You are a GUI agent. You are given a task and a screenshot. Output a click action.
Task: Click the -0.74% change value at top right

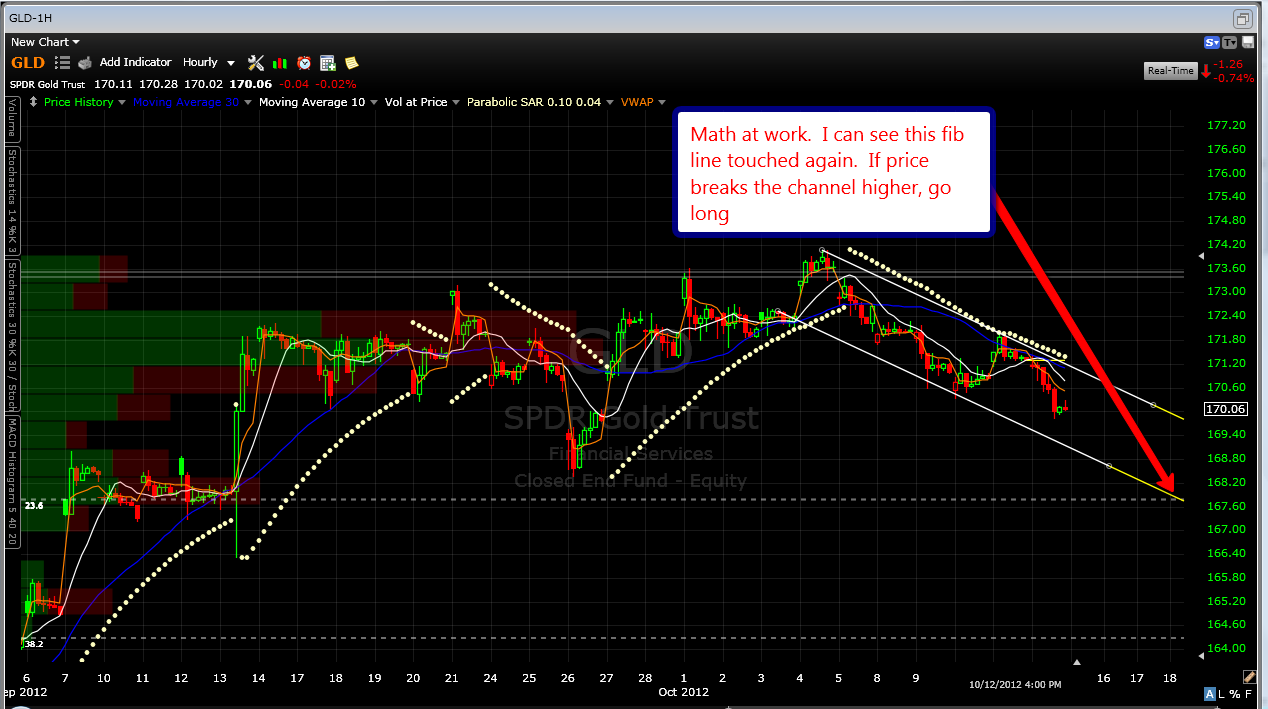(x=1232, y=78)
